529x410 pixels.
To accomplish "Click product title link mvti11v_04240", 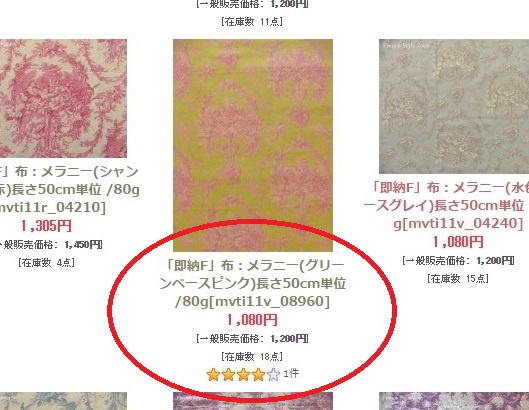I will tap(447, 206).
